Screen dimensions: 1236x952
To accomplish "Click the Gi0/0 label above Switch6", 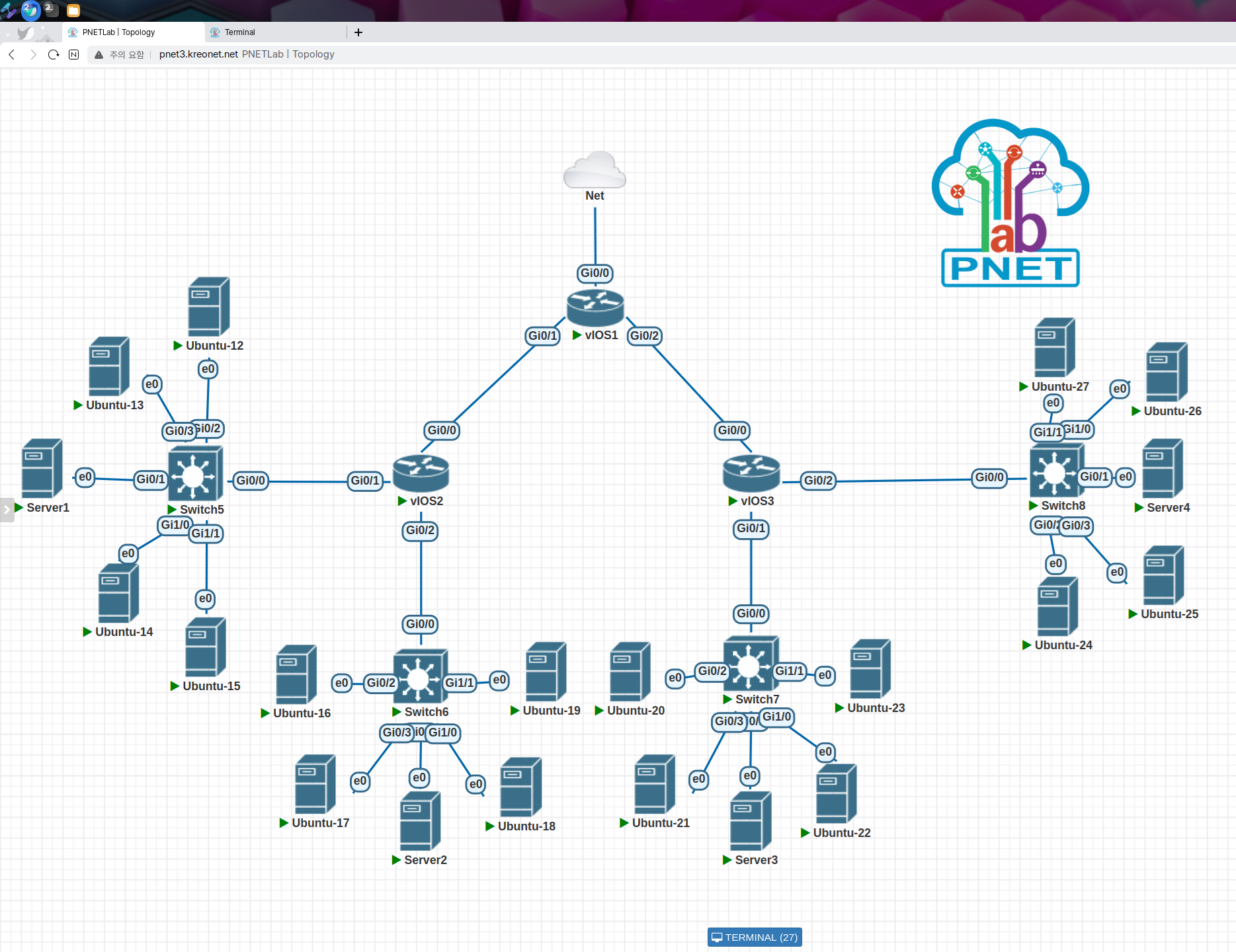I will 421,624.
